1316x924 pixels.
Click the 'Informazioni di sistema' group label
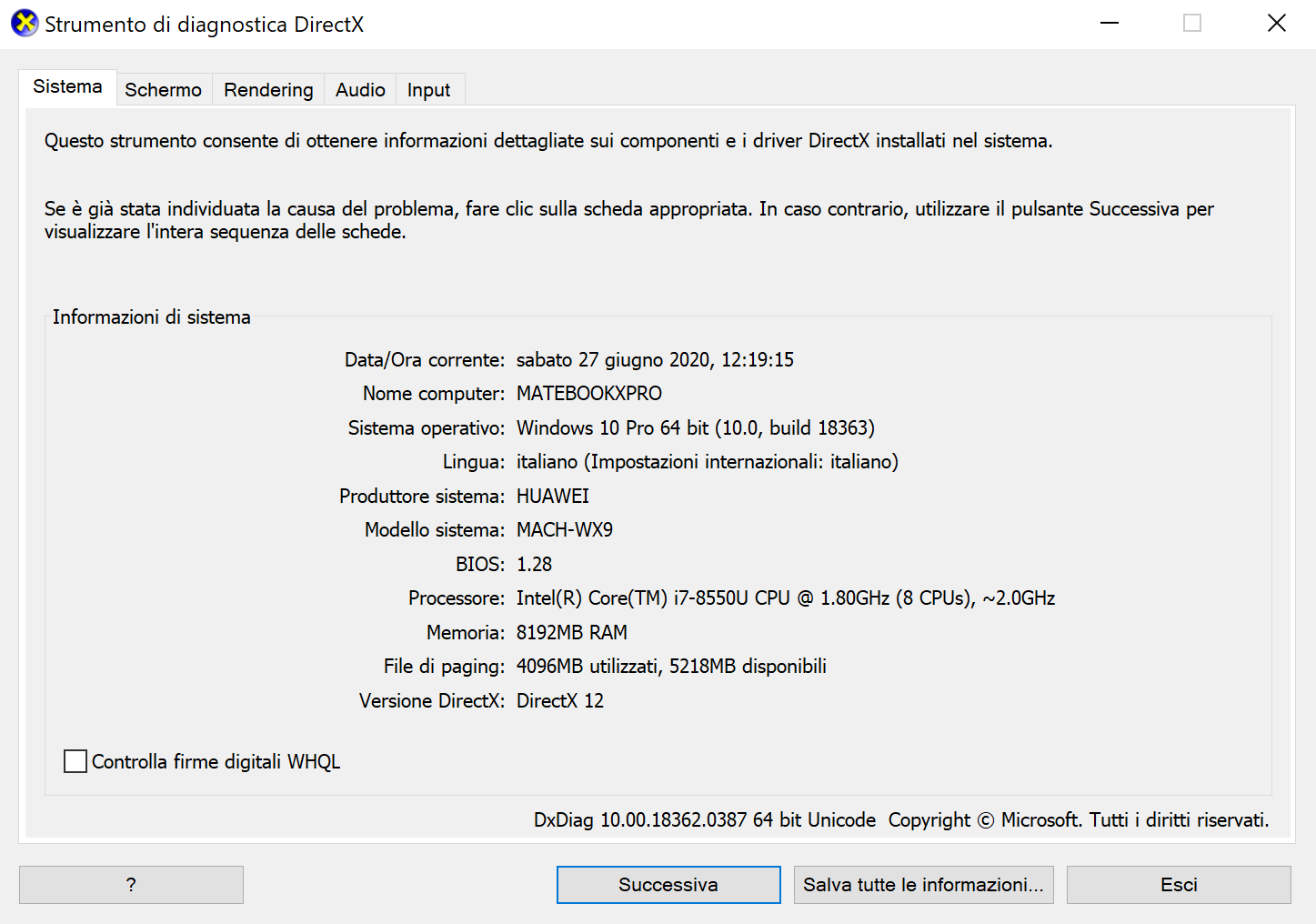click(x=152, y=317)
